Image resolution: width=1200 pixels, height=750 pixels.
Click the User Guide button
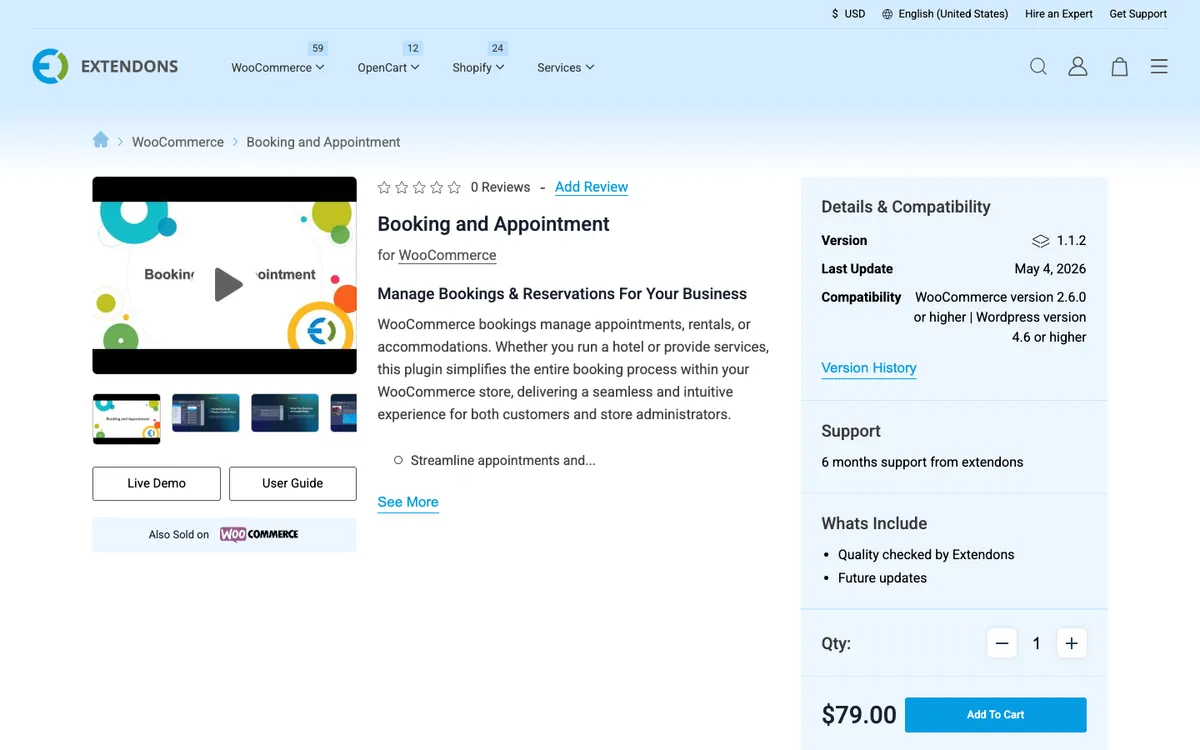[293, 483]
